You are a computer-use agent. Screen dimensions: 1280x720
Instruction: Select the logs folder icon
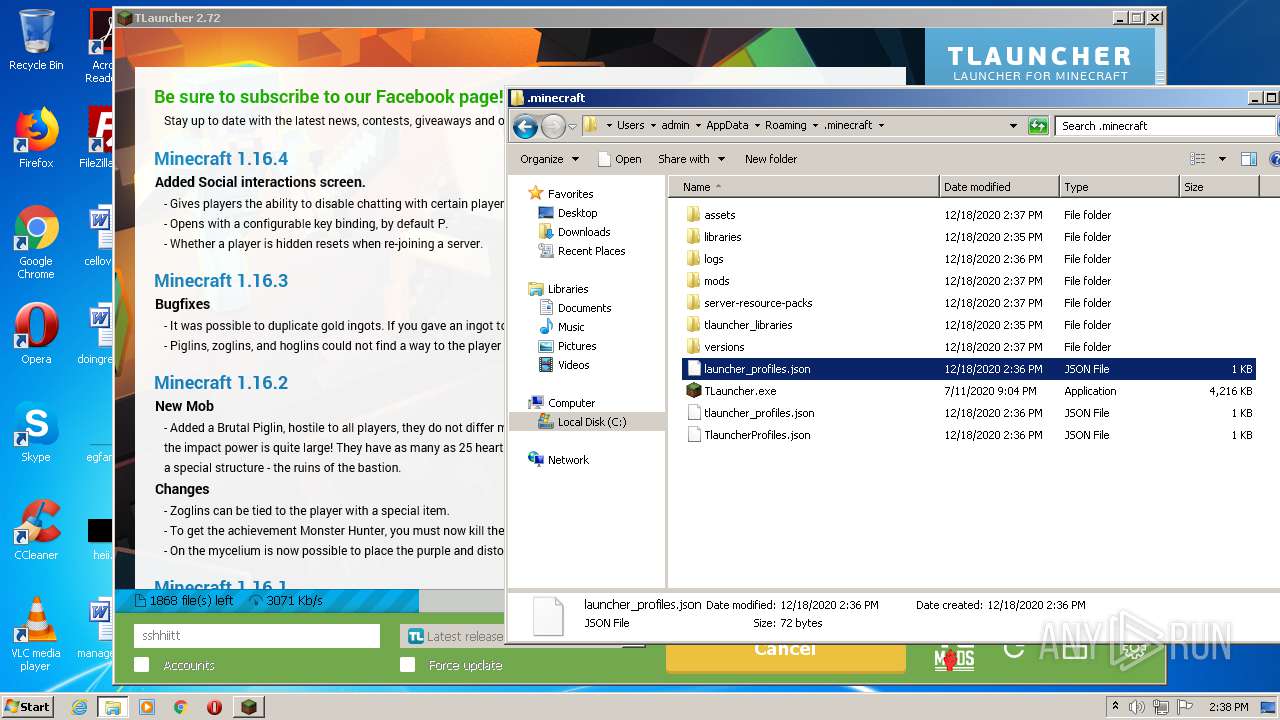pyautogui.click(x=693, y=259)
